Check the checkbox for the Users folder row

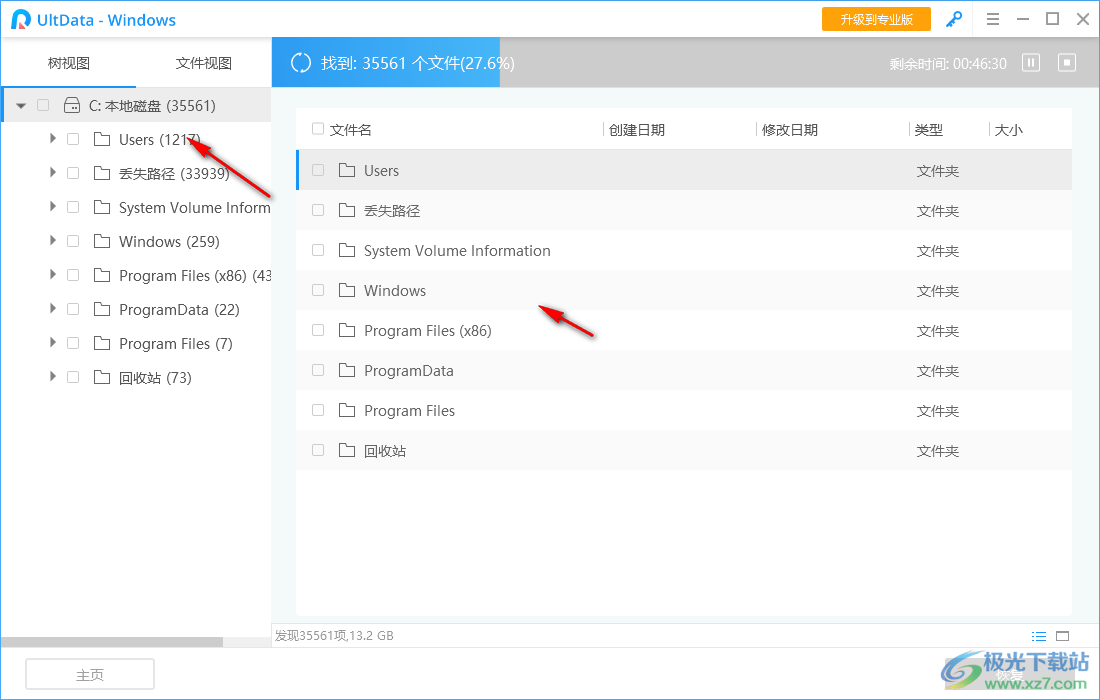(x=317, y=170)
